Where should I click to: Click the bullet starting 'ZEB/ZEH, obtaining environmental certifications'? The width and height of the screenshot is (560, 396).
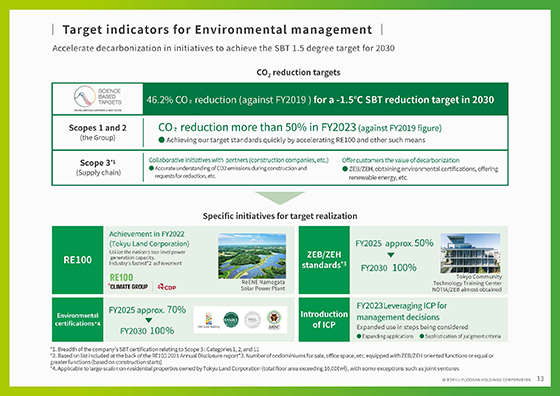click(420, 173)
